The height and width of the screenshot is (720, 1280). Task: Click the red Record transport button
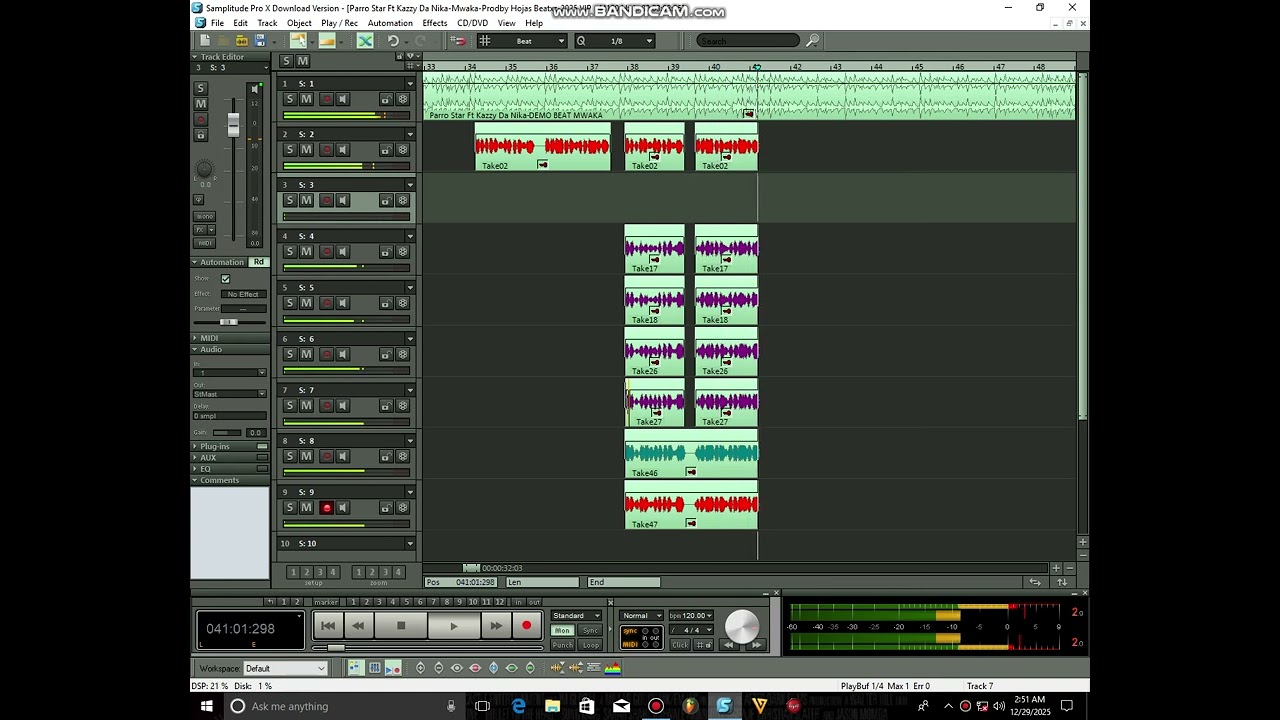(x=526, y=626)
